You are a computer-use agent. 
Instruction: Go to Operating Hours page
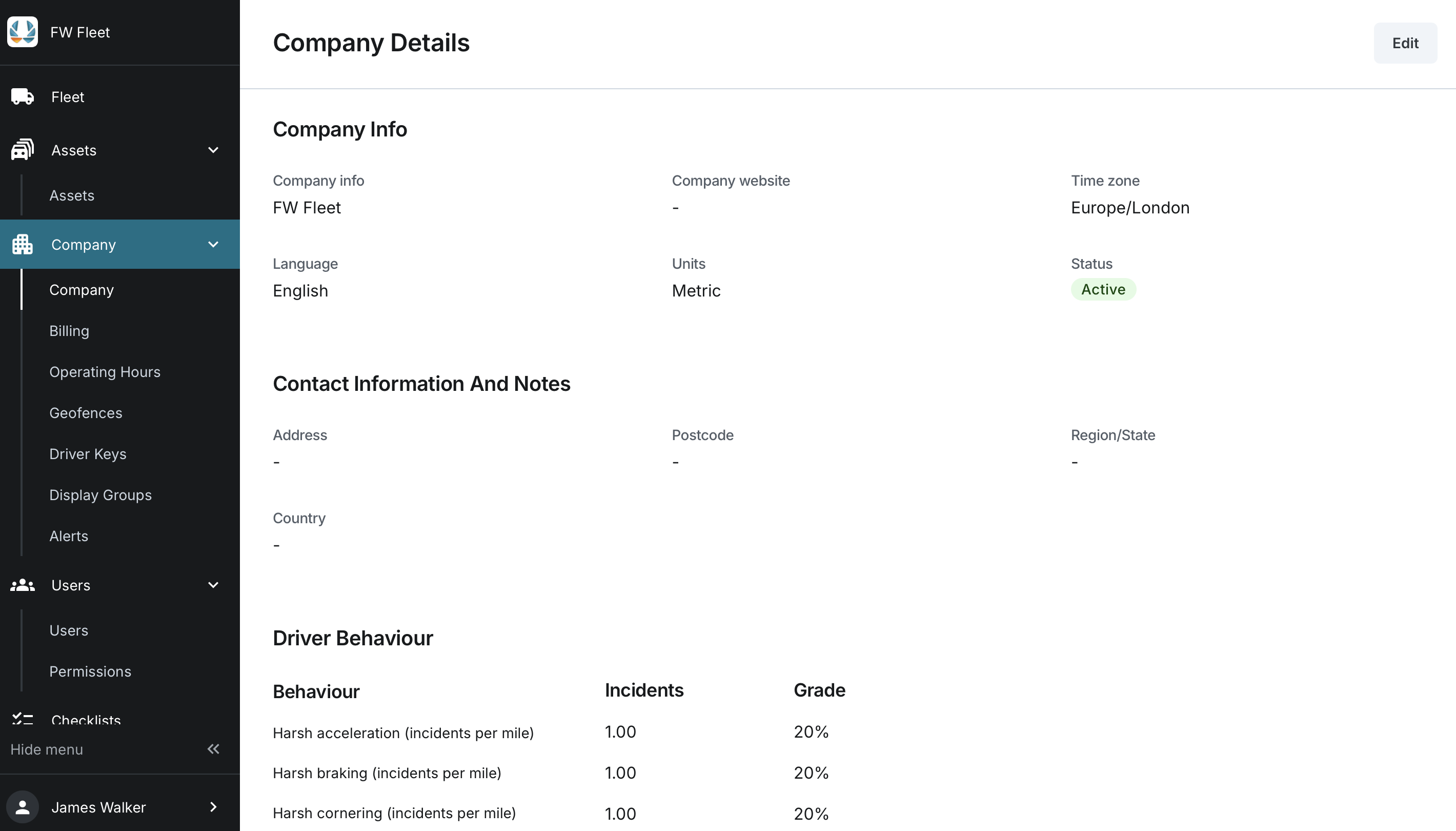pos(105,372)
